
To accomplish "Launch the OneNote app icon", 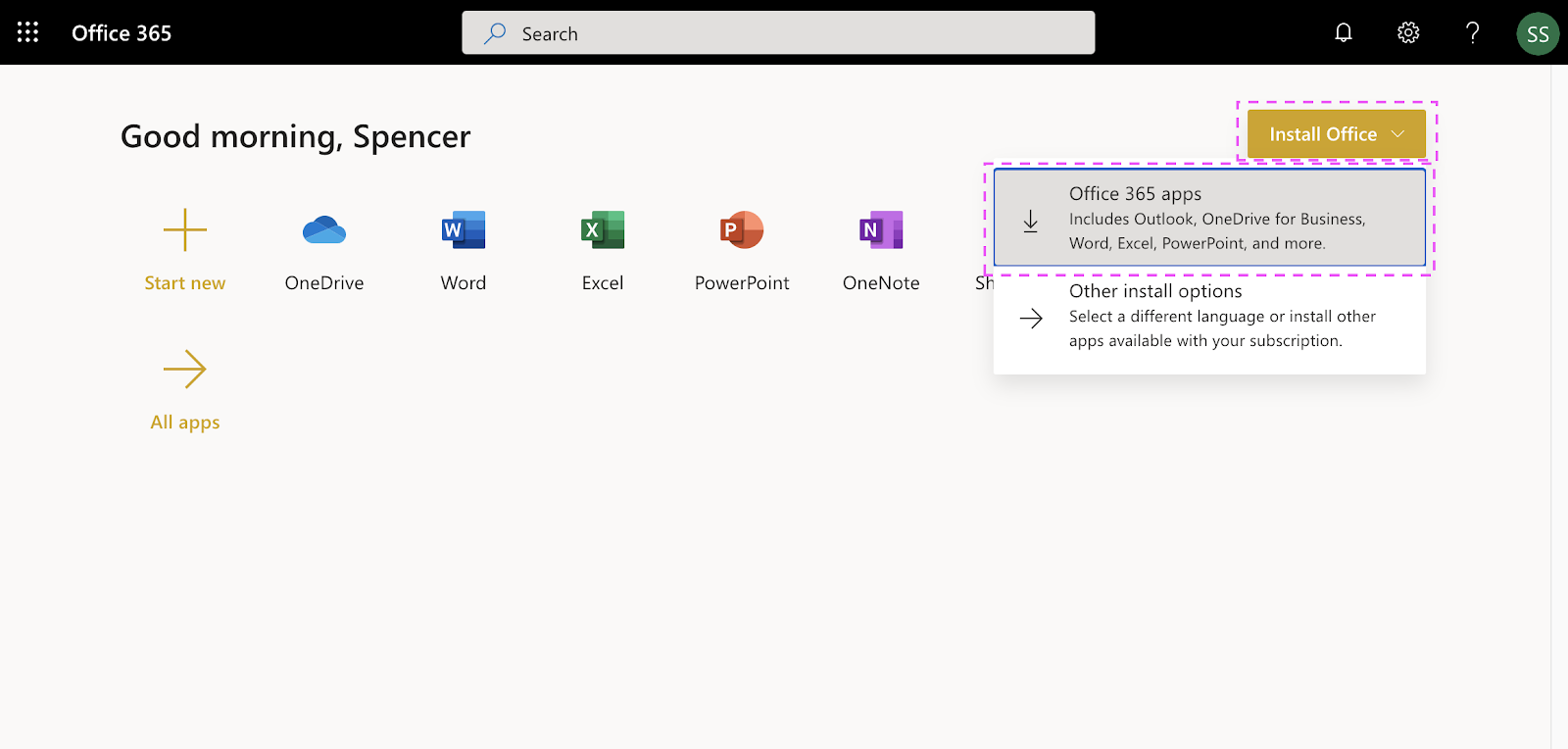I will coord(881,230).
